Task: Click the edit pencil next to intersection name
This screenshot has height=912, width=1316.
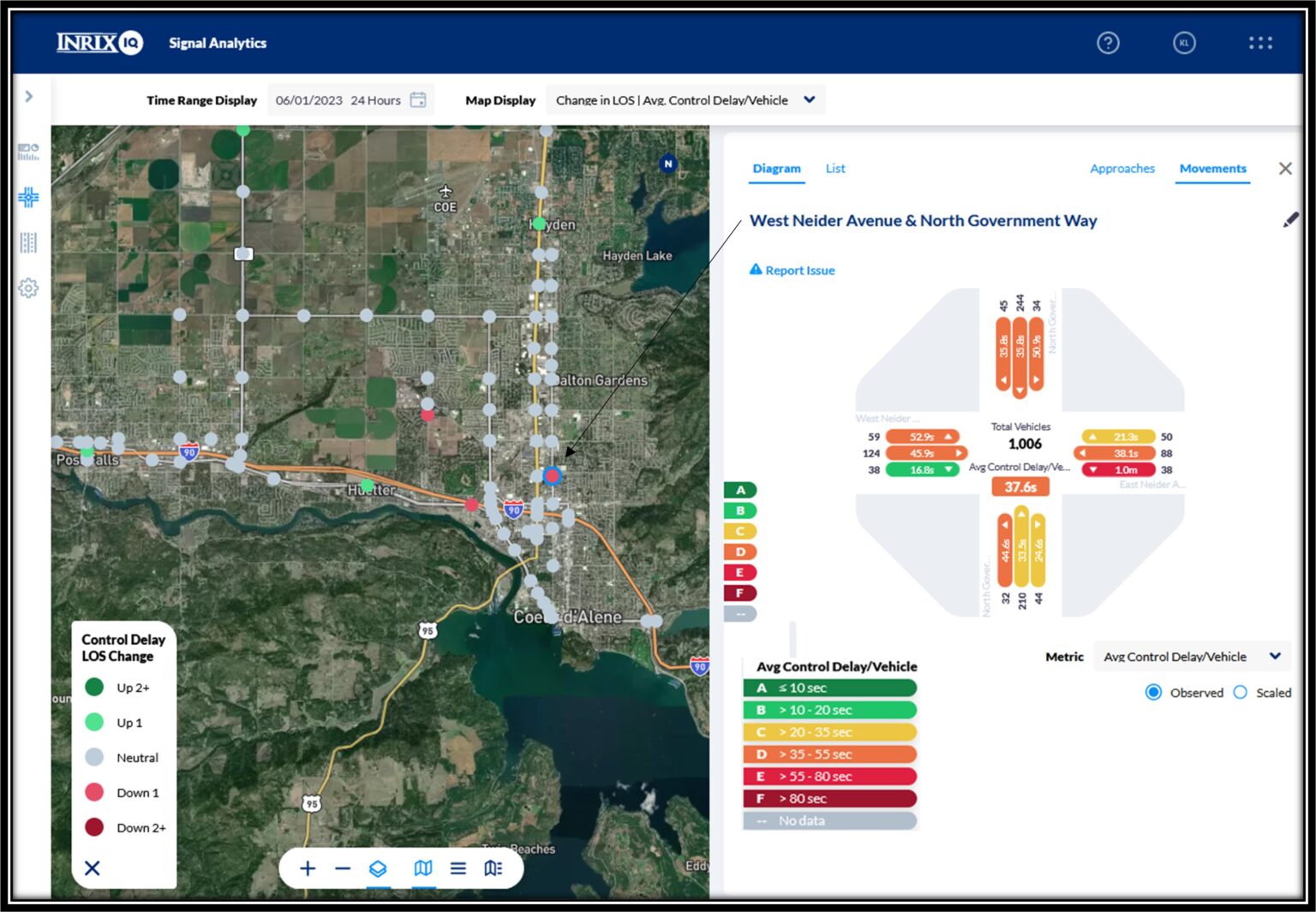Action: [1289, 219]
